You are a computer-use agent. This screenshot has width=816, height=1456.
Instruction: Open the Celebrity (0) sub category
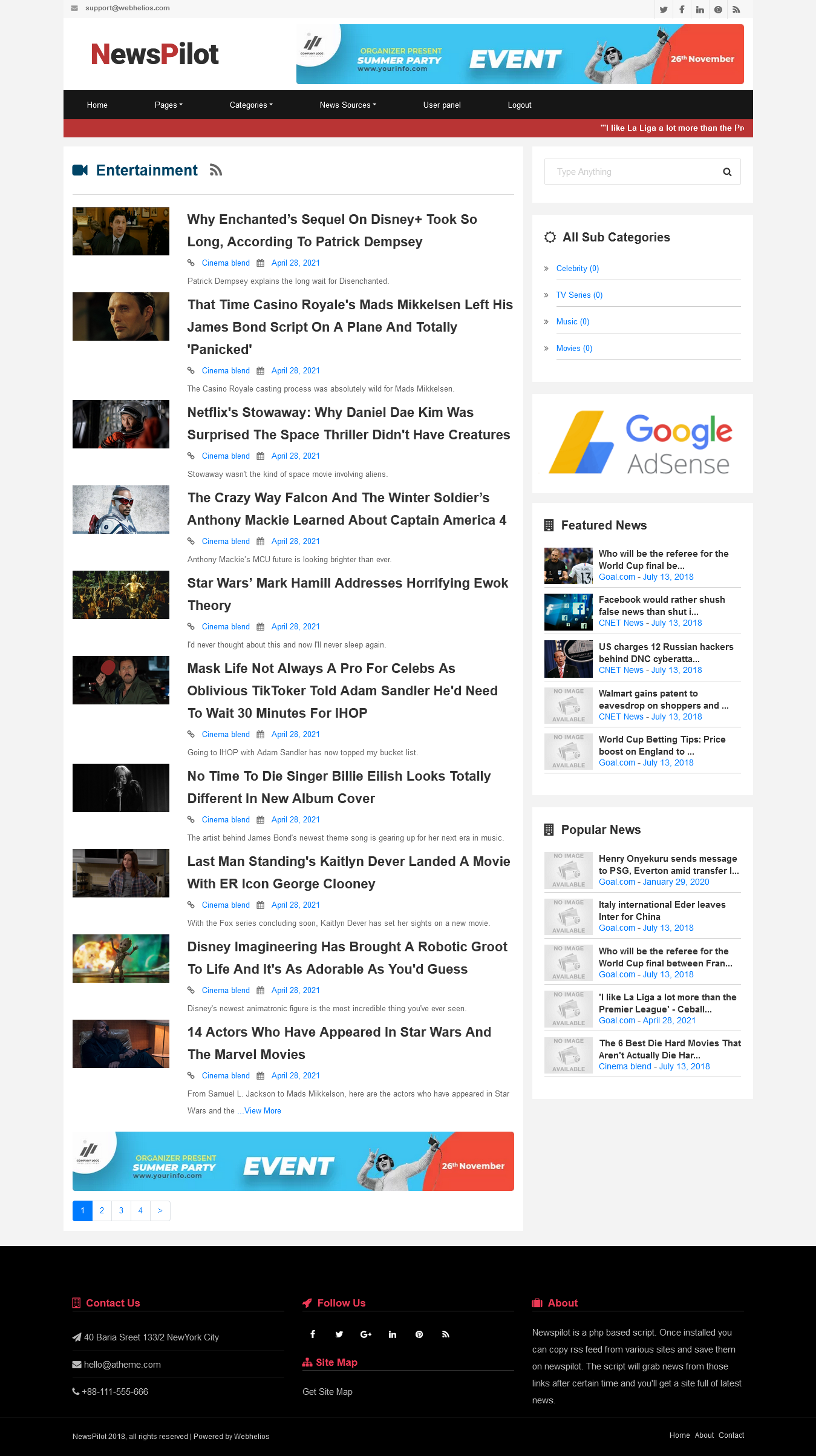click(578, 269)
